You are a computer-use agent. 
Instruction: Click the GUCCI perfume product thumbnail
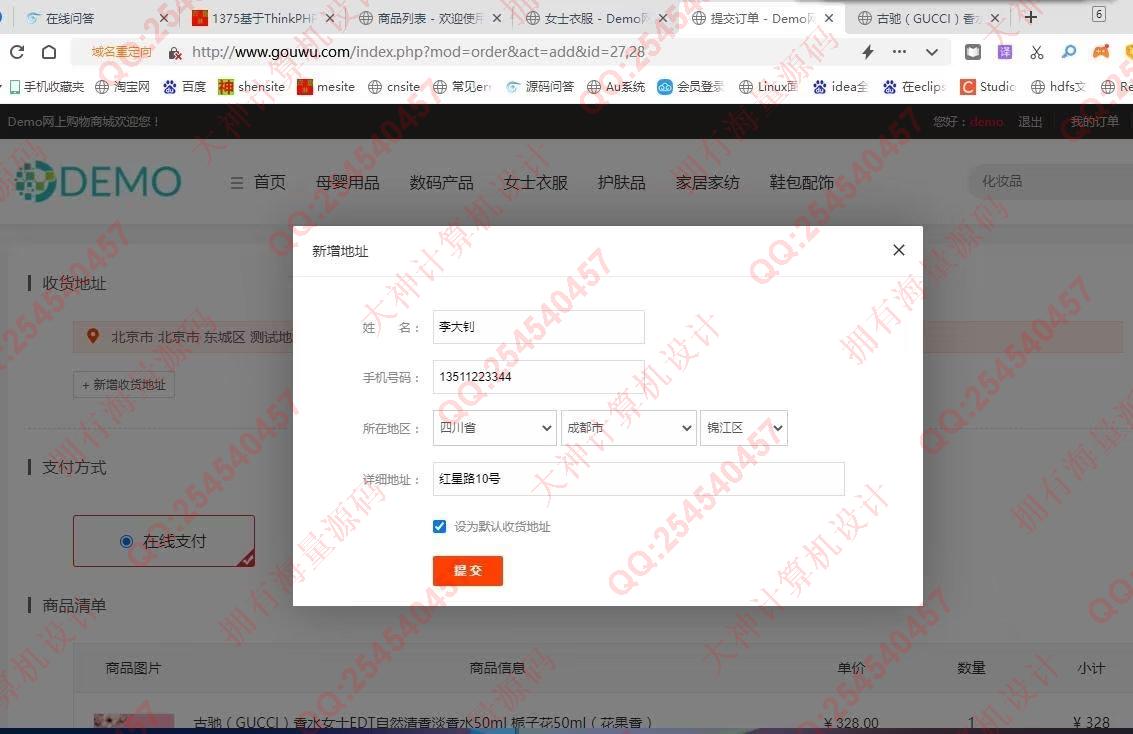point(134,720)
